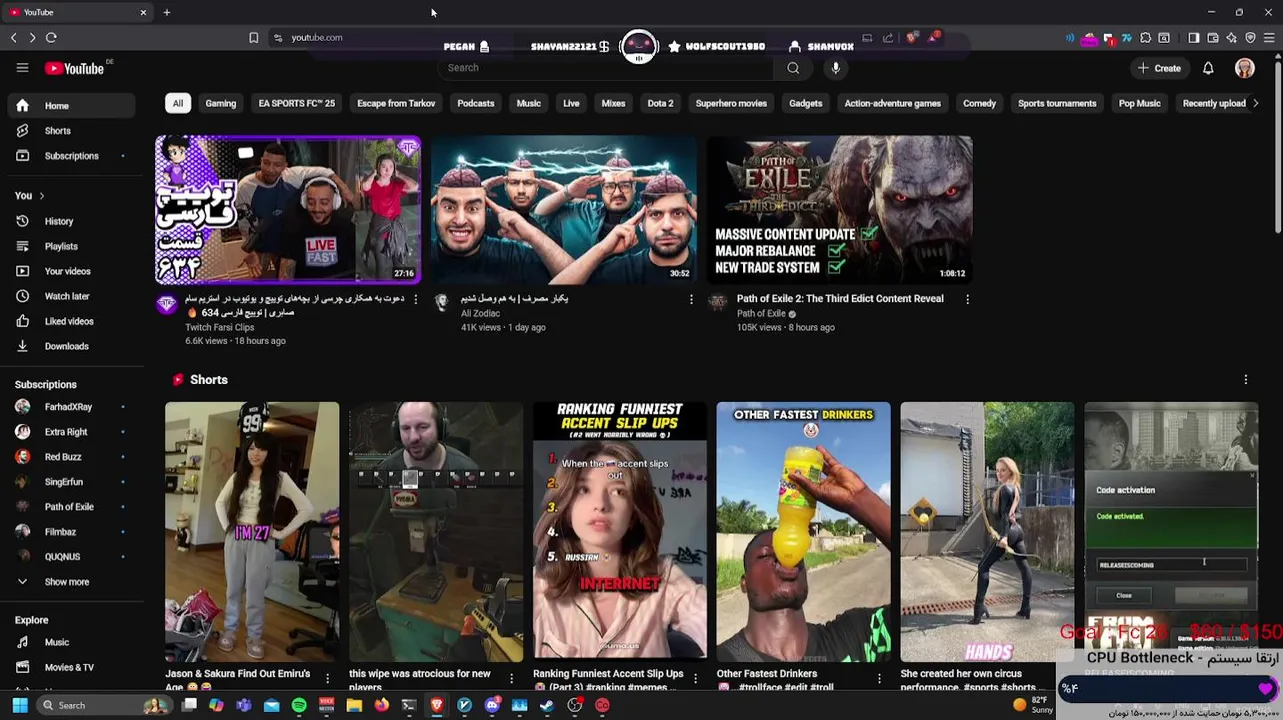Go back in the browser
Viewport: 1283px width, 720px height.
(13, 37)
